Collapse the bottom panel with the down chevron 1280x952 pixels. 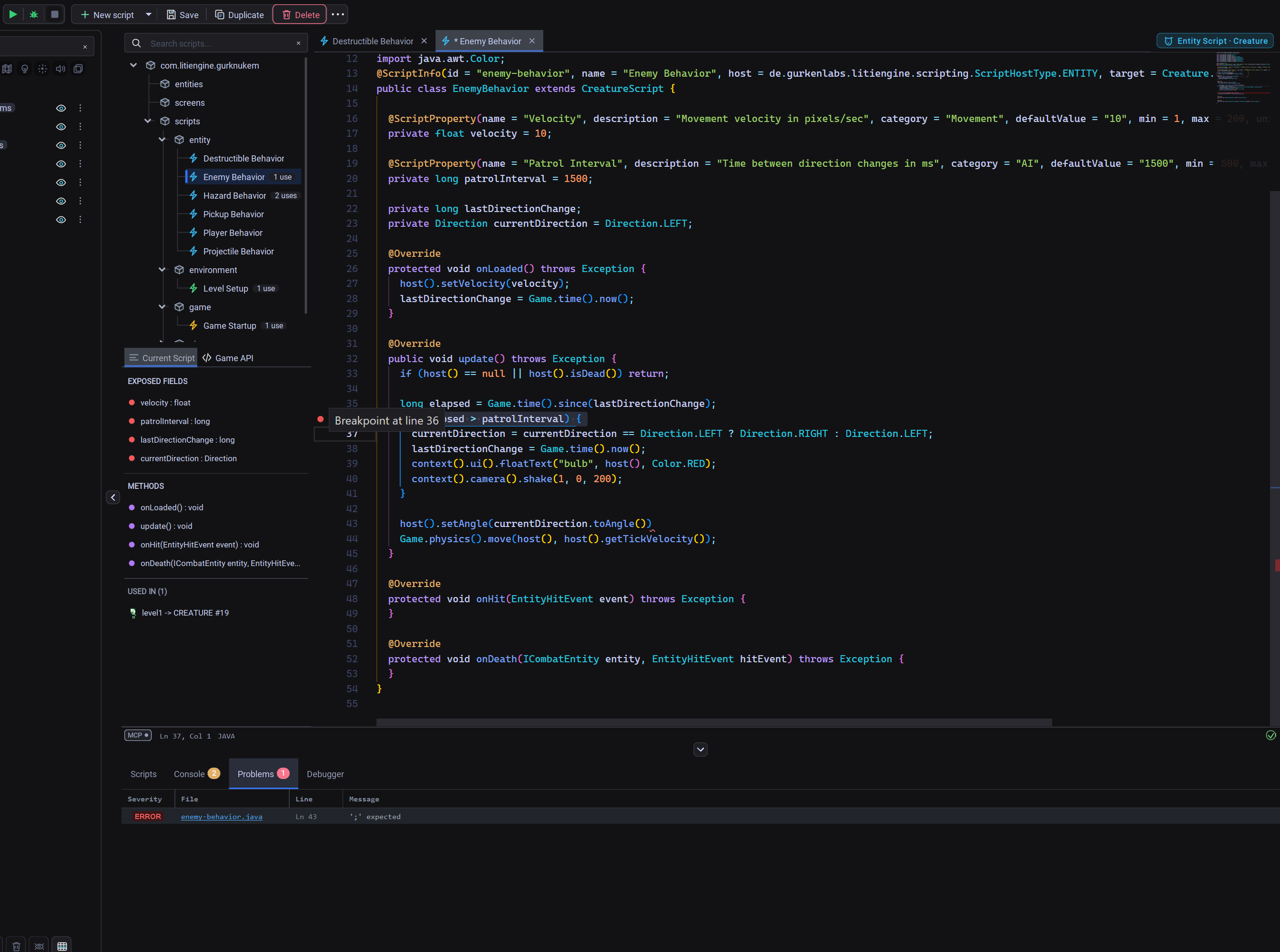pos(700,749)
